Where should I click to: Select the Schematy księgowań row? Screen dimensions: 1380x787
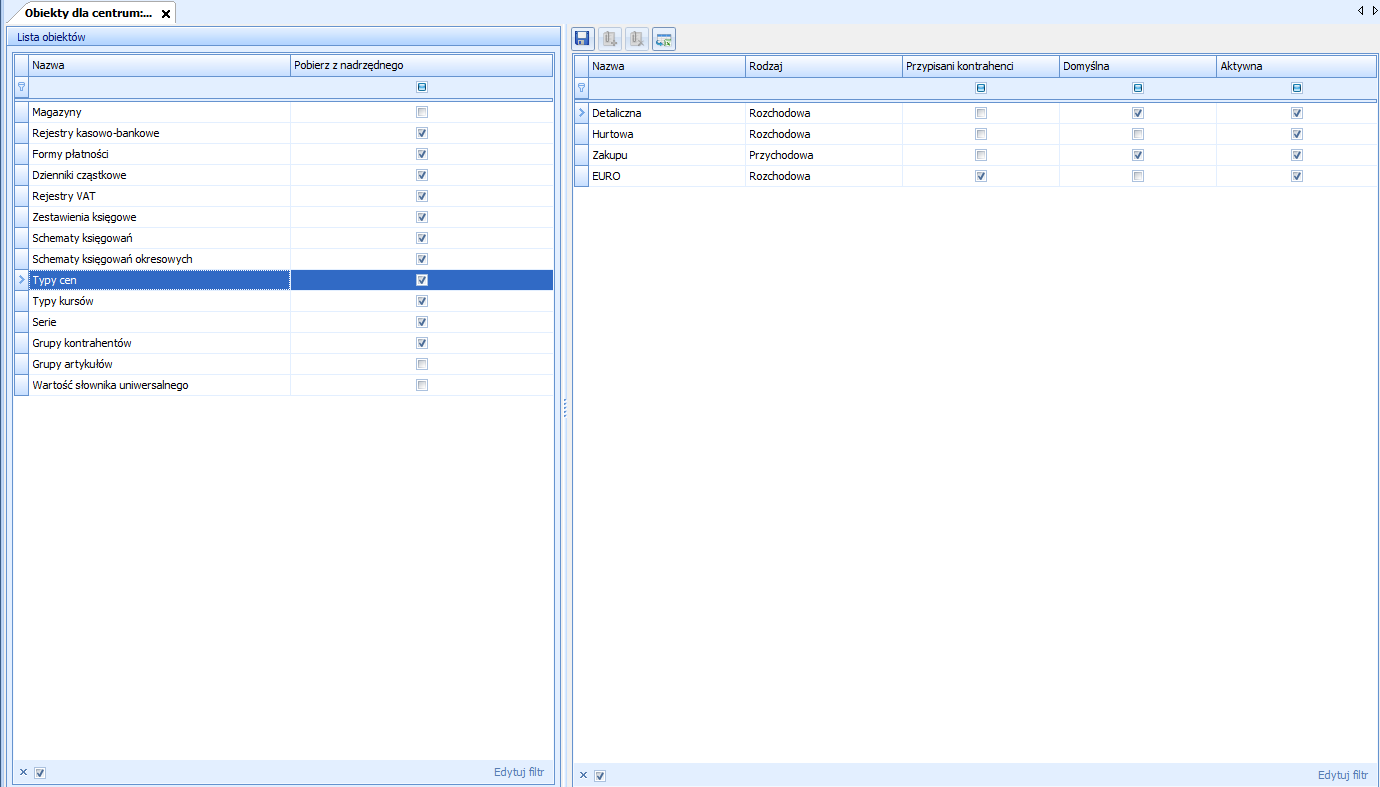(x=283, y=238)
